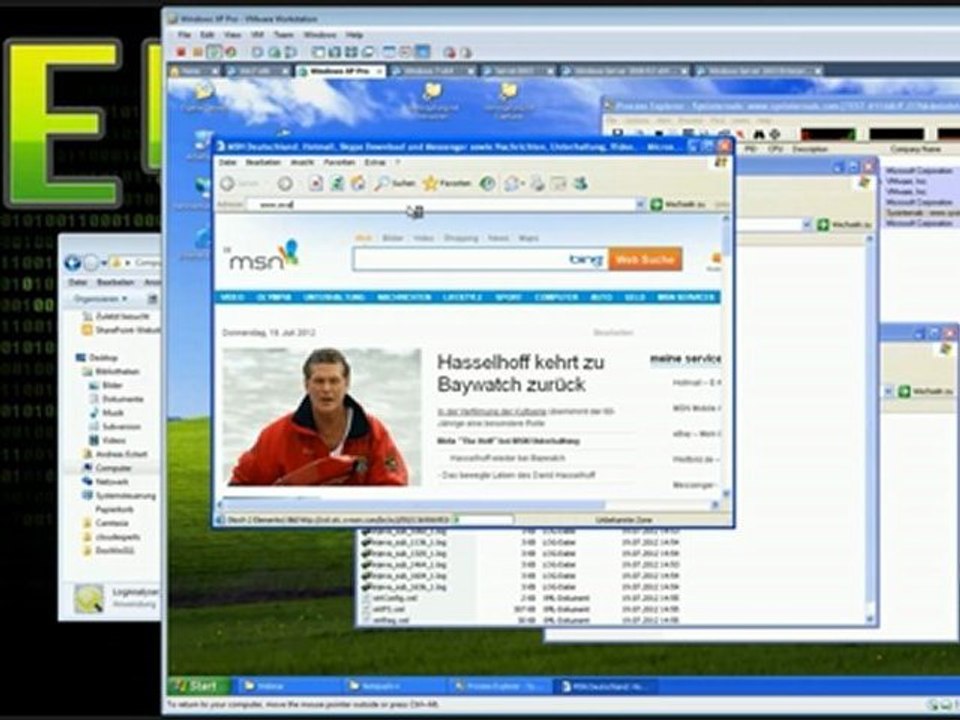
Task: Open the IE Extras menu
Action: coord(375,162)
